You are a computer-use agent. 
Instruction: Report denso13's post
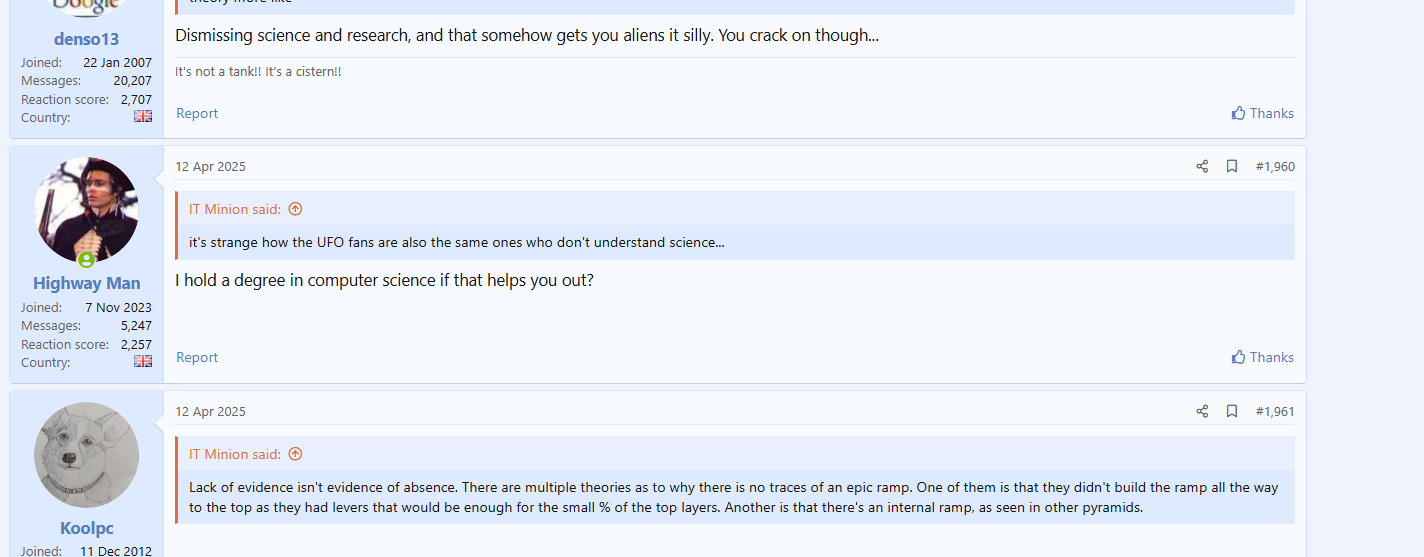click(197, 113)
